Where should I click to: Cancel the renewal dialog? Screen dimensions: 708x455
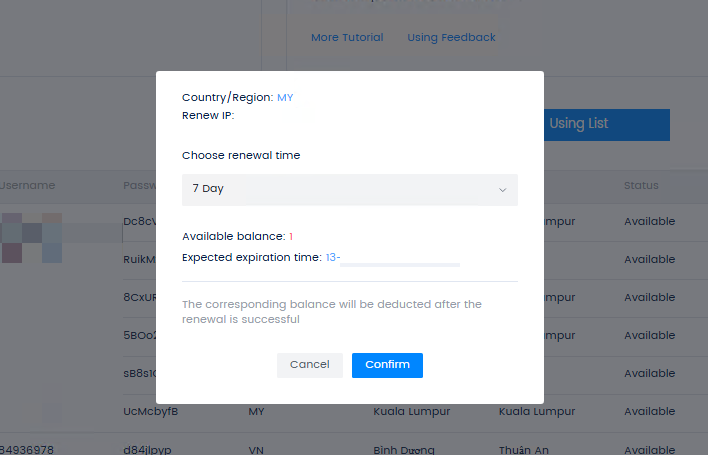(x=309, y=365)
